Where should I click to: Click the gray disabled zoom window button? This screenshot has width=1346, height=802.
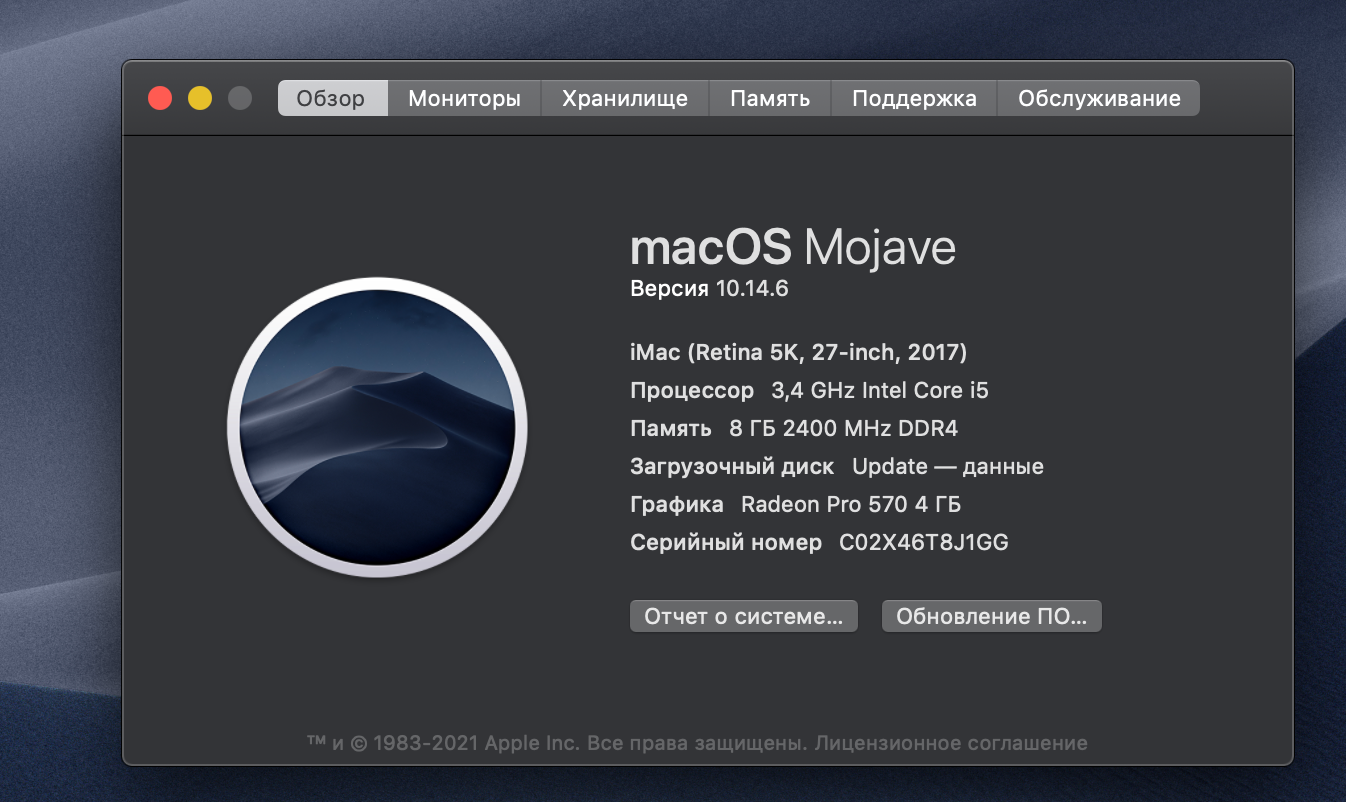tap(240, 98)
